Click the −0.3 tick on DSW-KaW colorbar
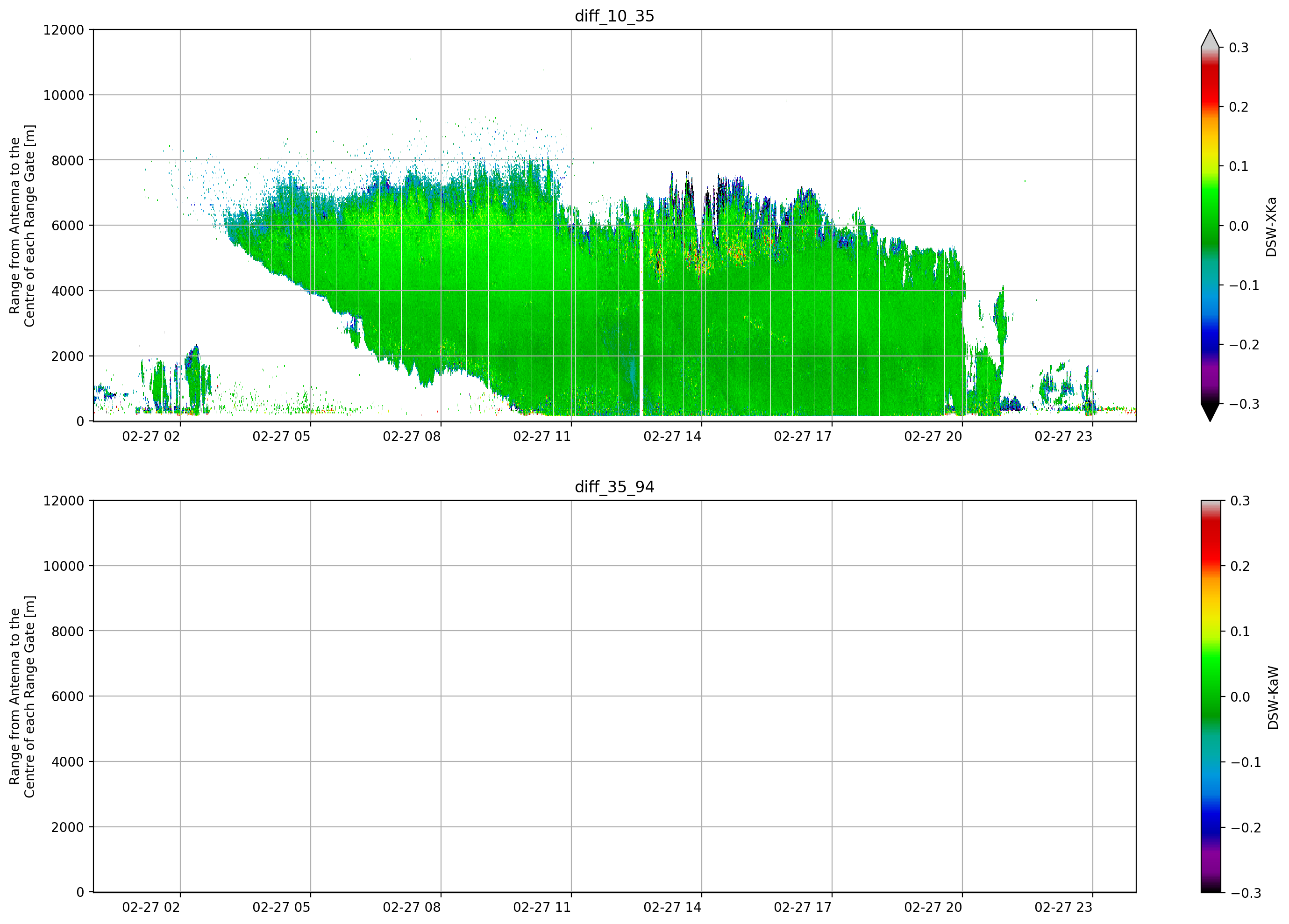This screenshot has height=924, width=1289. [1246, 893]
